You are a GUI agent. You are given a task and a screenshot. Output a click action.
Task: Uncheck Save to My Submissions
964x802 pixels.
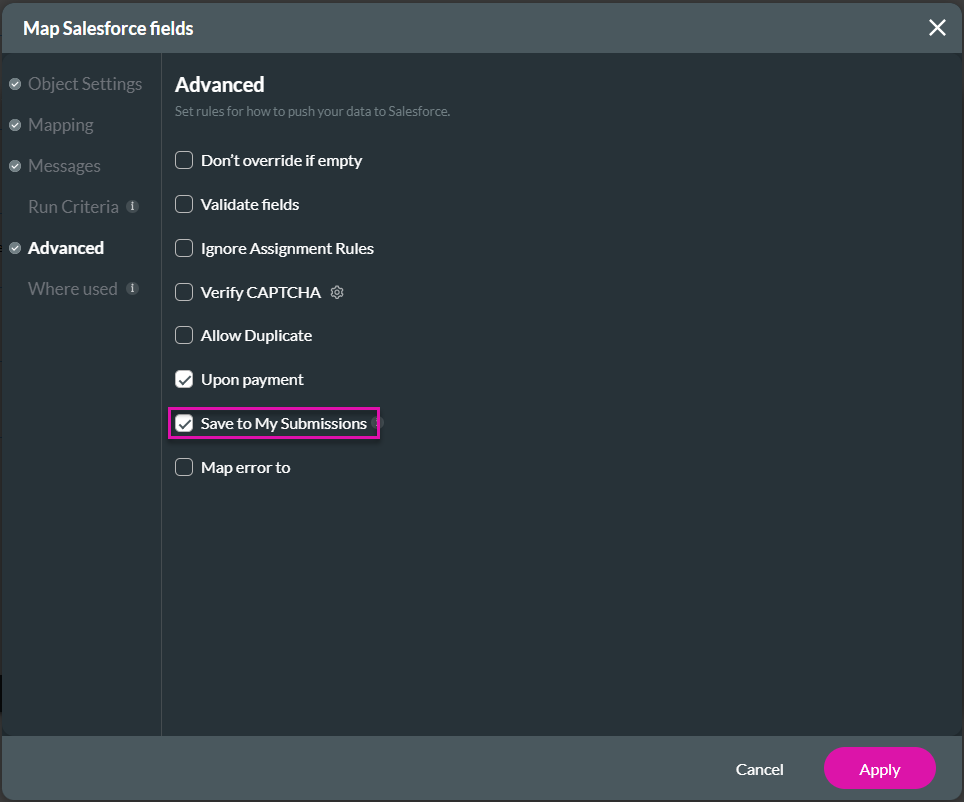(x=184, y=423)
